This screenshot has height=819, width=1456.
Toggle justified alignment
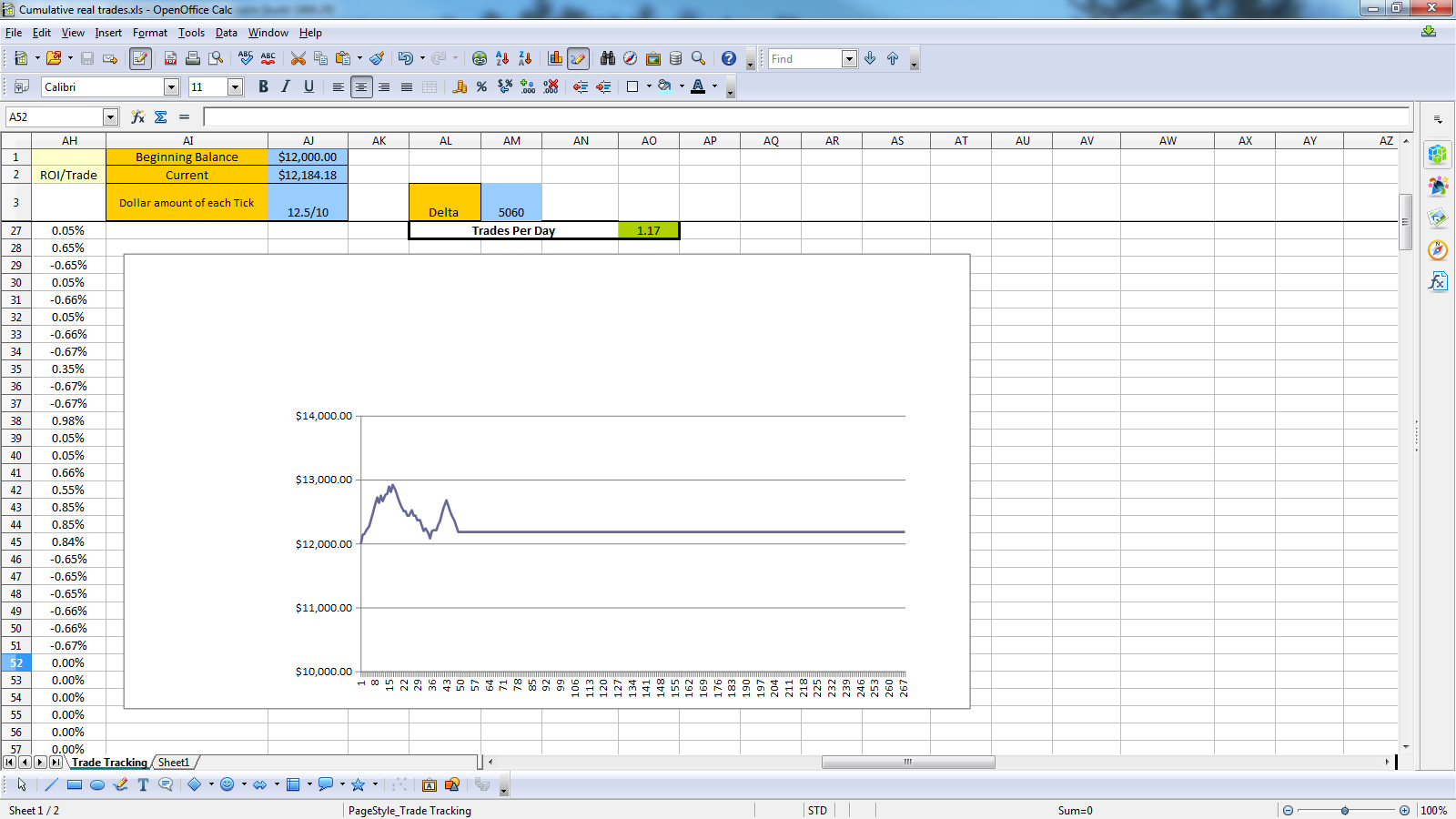click(x=407, y=86)
